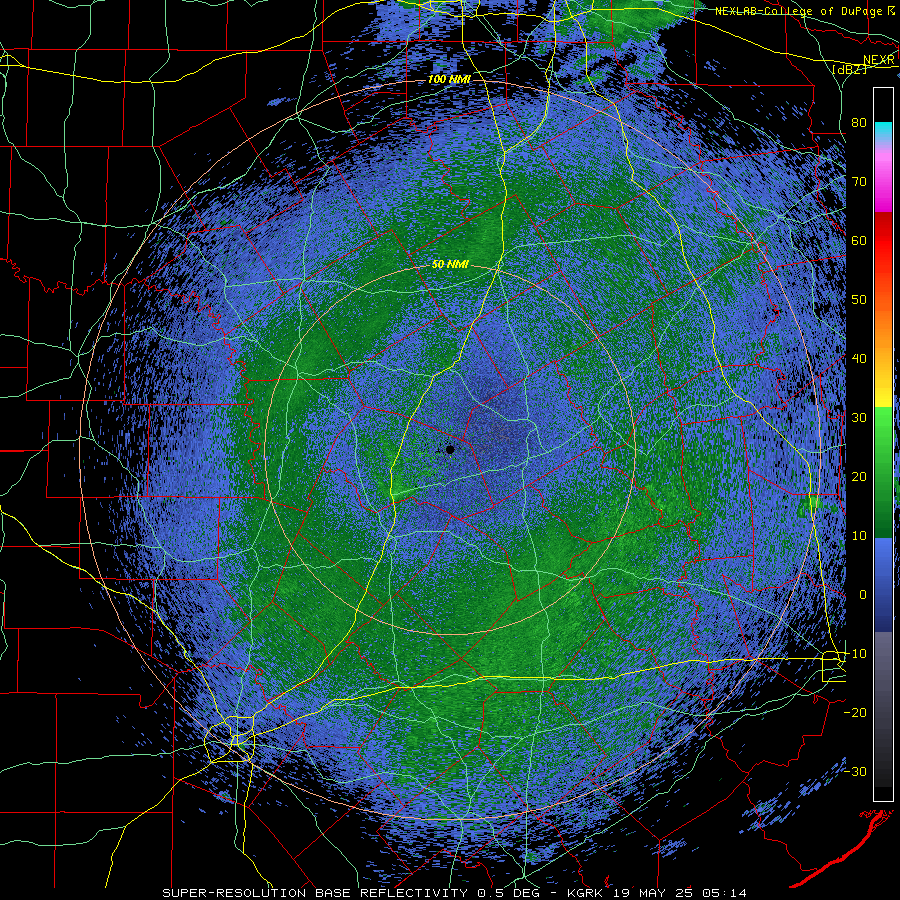Click the yellow band of the color bar
The height and width of the screenshot is (900, 900).
pos(883,398)
